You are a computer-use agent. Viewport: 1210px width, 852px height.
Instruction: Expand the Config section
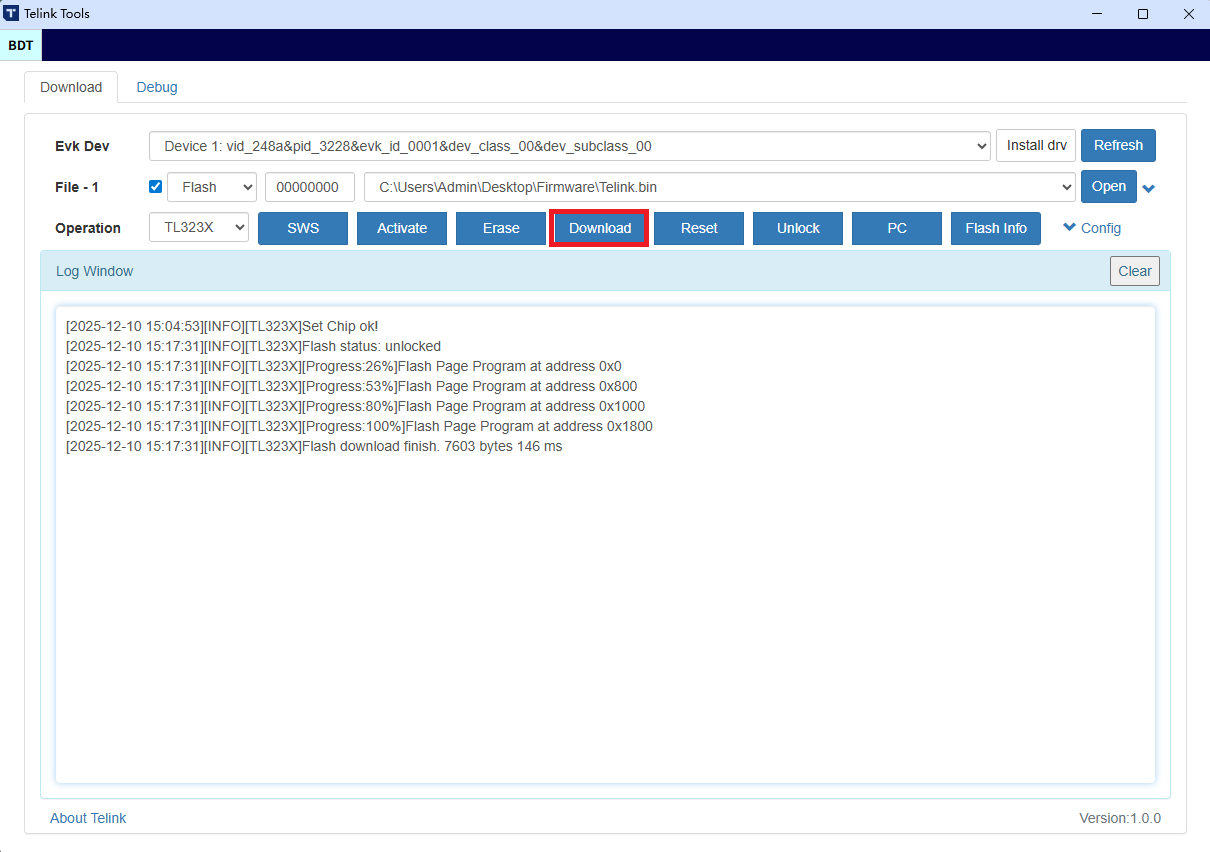click(1092, 228)
